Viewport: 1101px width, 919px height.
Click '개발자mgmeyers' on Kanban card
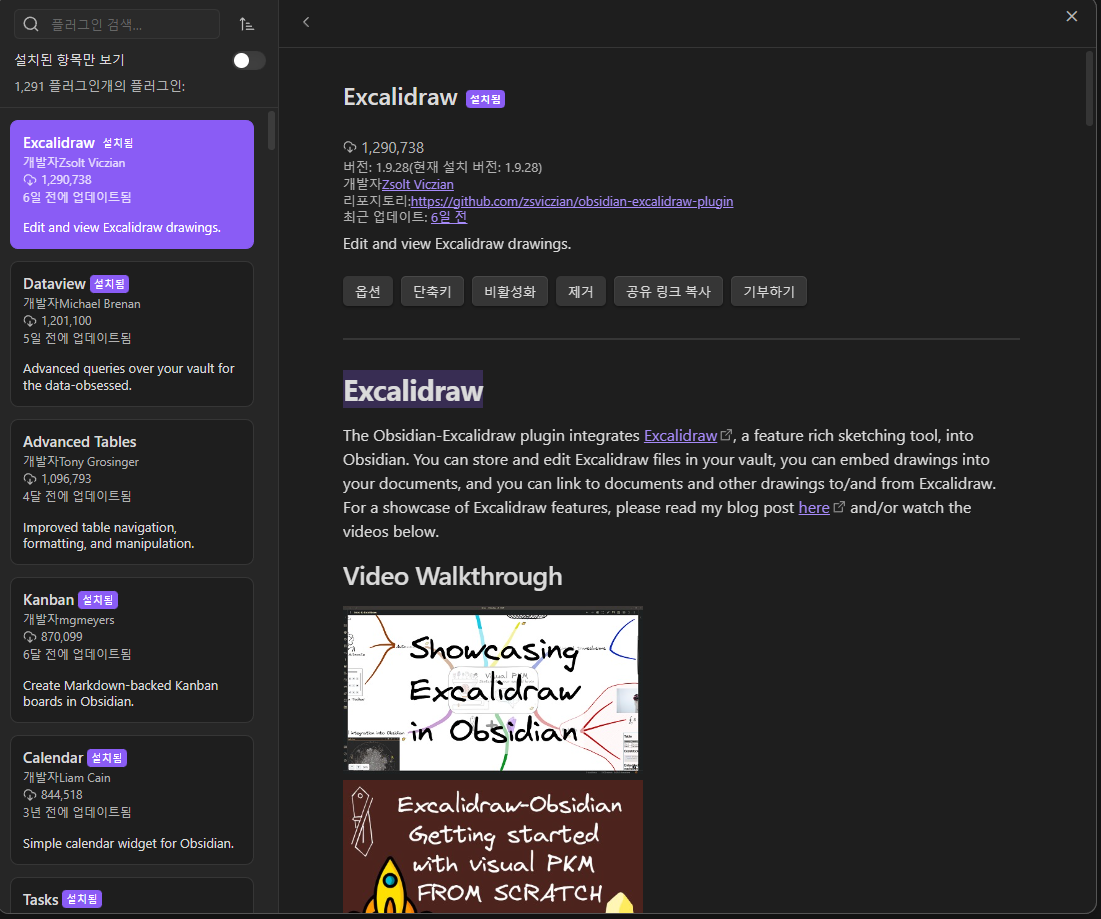[x=69, y=620]
